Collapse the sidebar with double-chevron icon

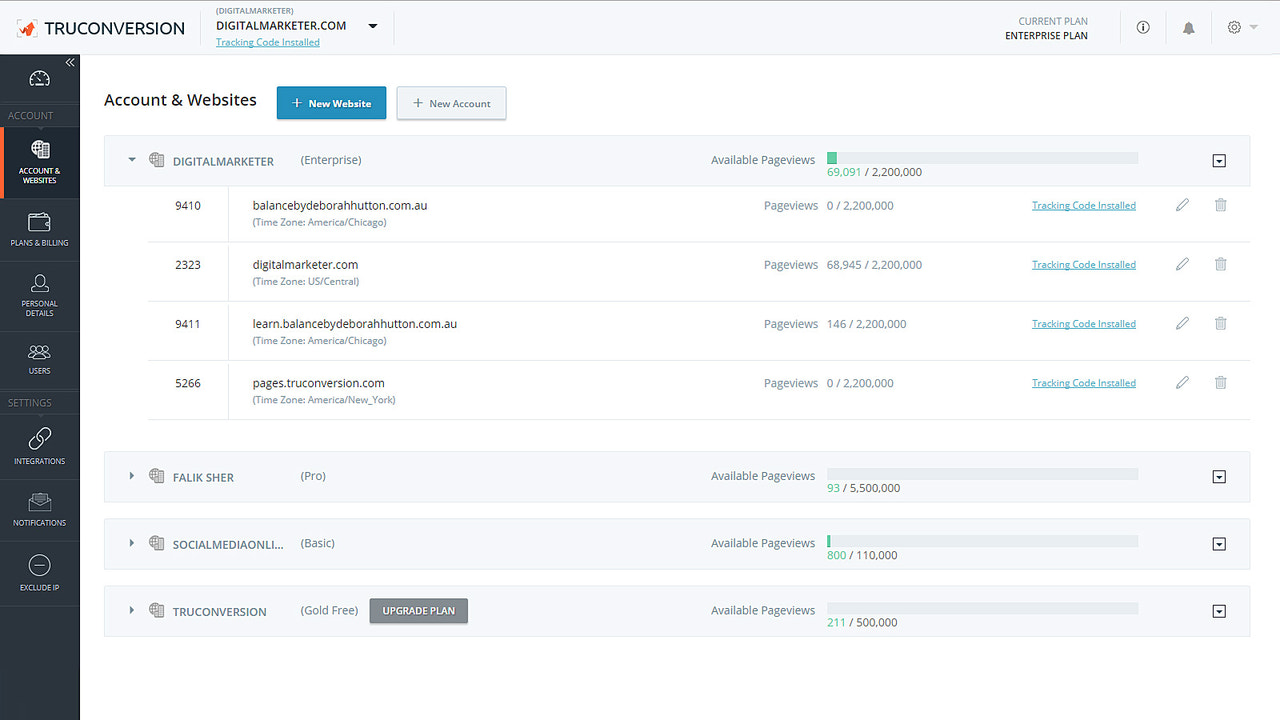point(70,62)
